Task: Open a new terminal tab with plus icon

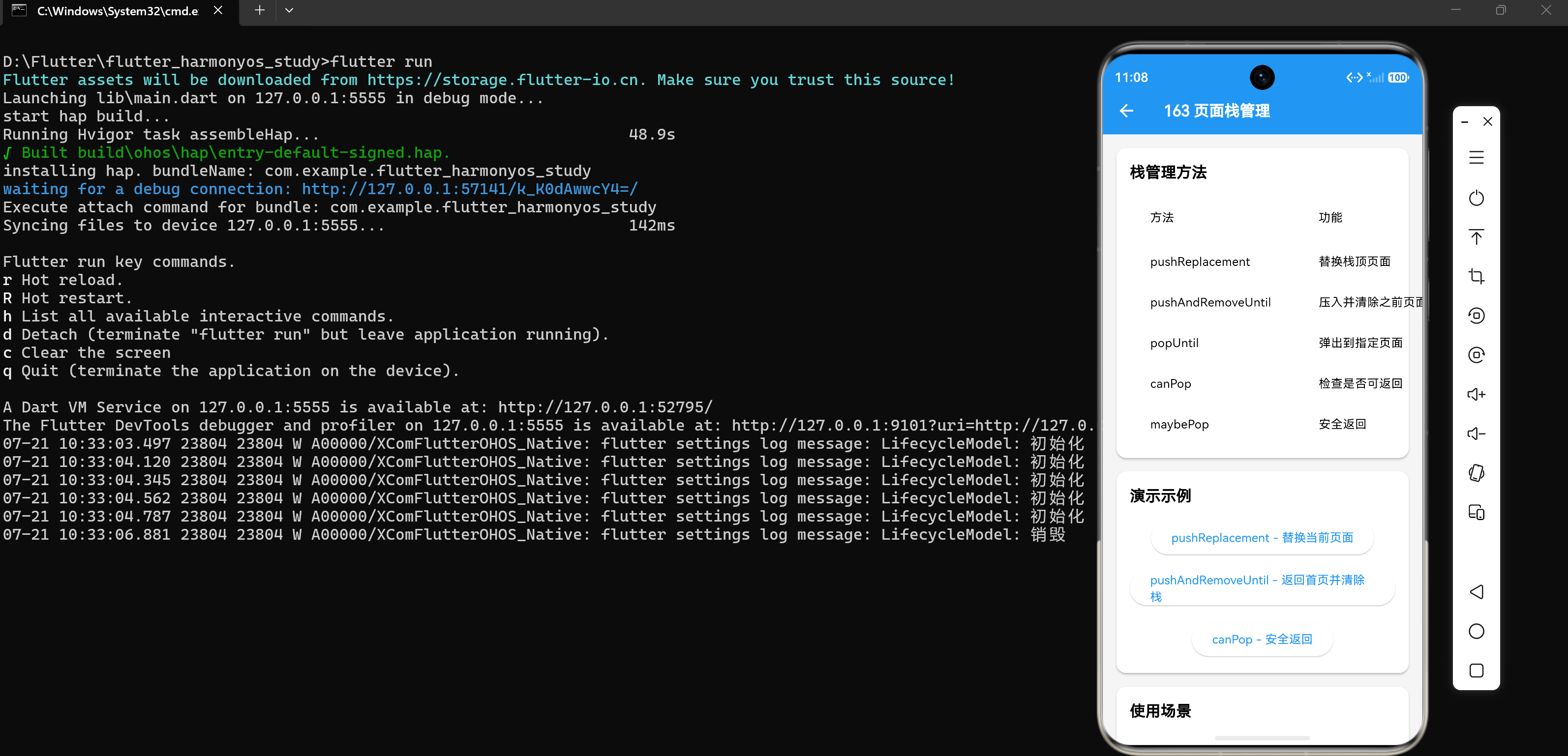Action: click(x=259, y=10)
